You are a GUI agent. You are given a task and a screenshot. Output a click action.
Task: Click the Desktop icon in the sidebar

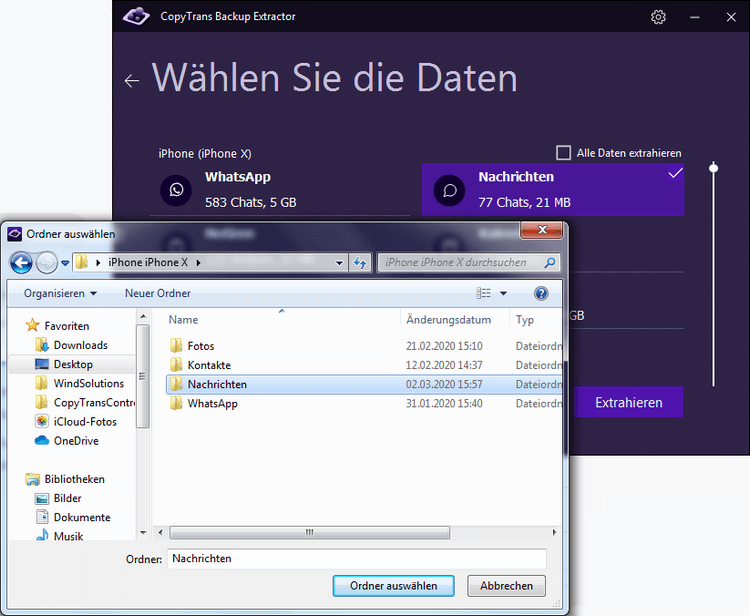(42, 364)
